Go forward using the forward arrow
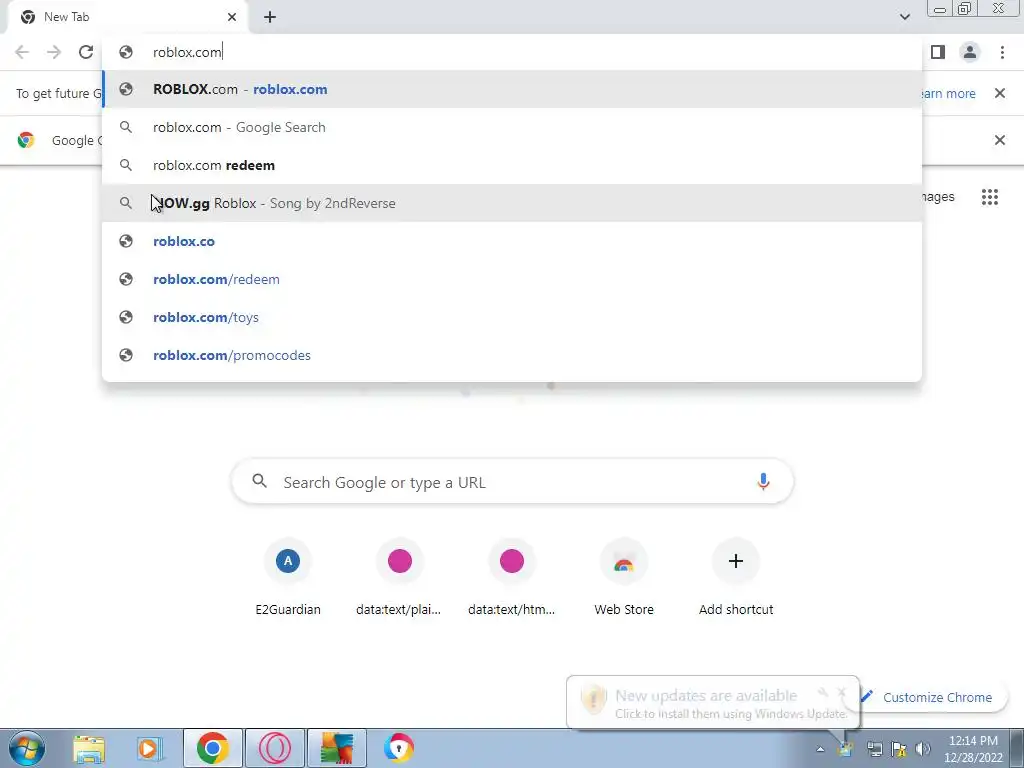 pos(54,52)
